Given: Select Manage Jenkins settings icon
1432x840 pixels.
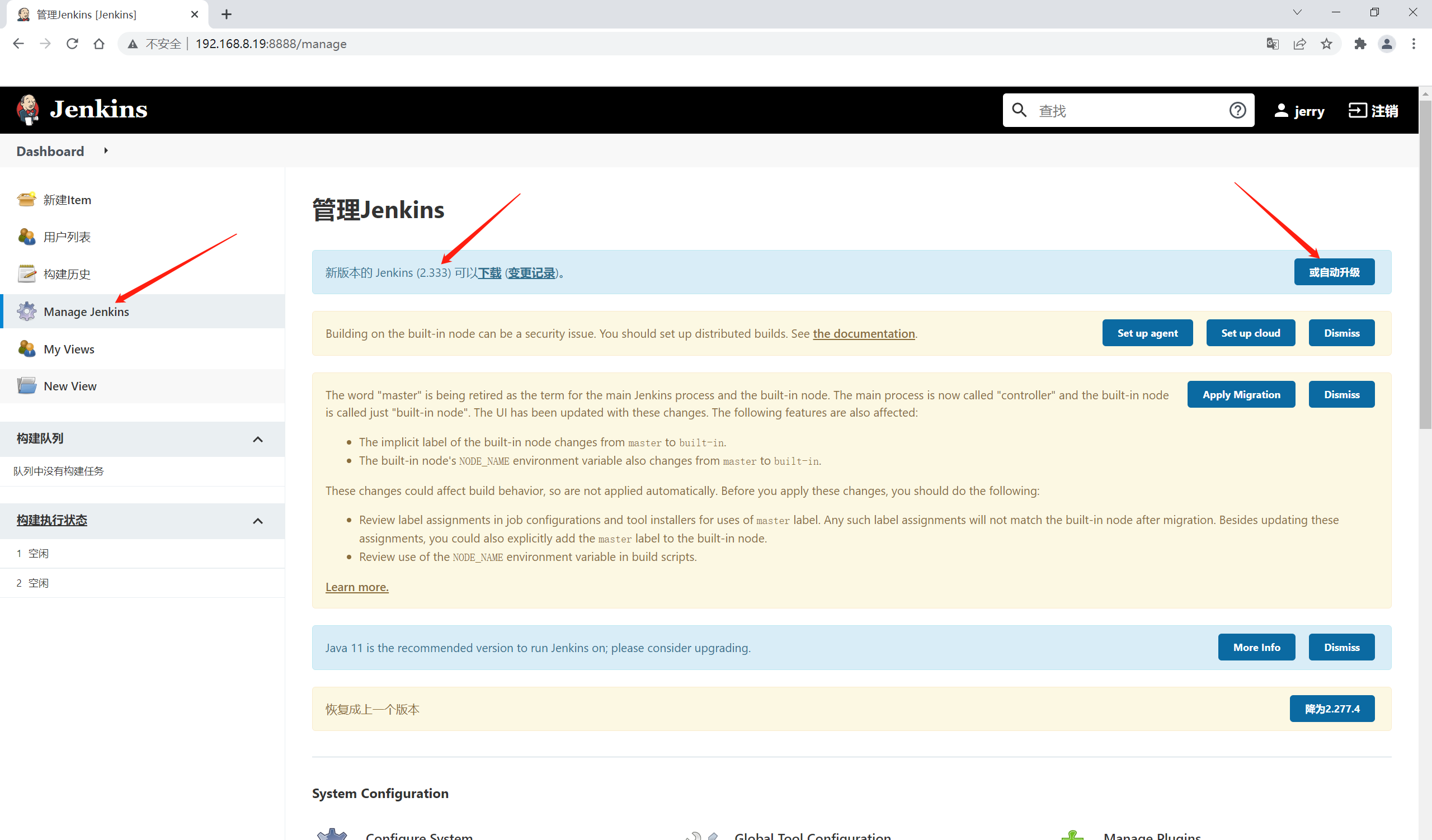Looking at the screenshot, I should [27, 311].
